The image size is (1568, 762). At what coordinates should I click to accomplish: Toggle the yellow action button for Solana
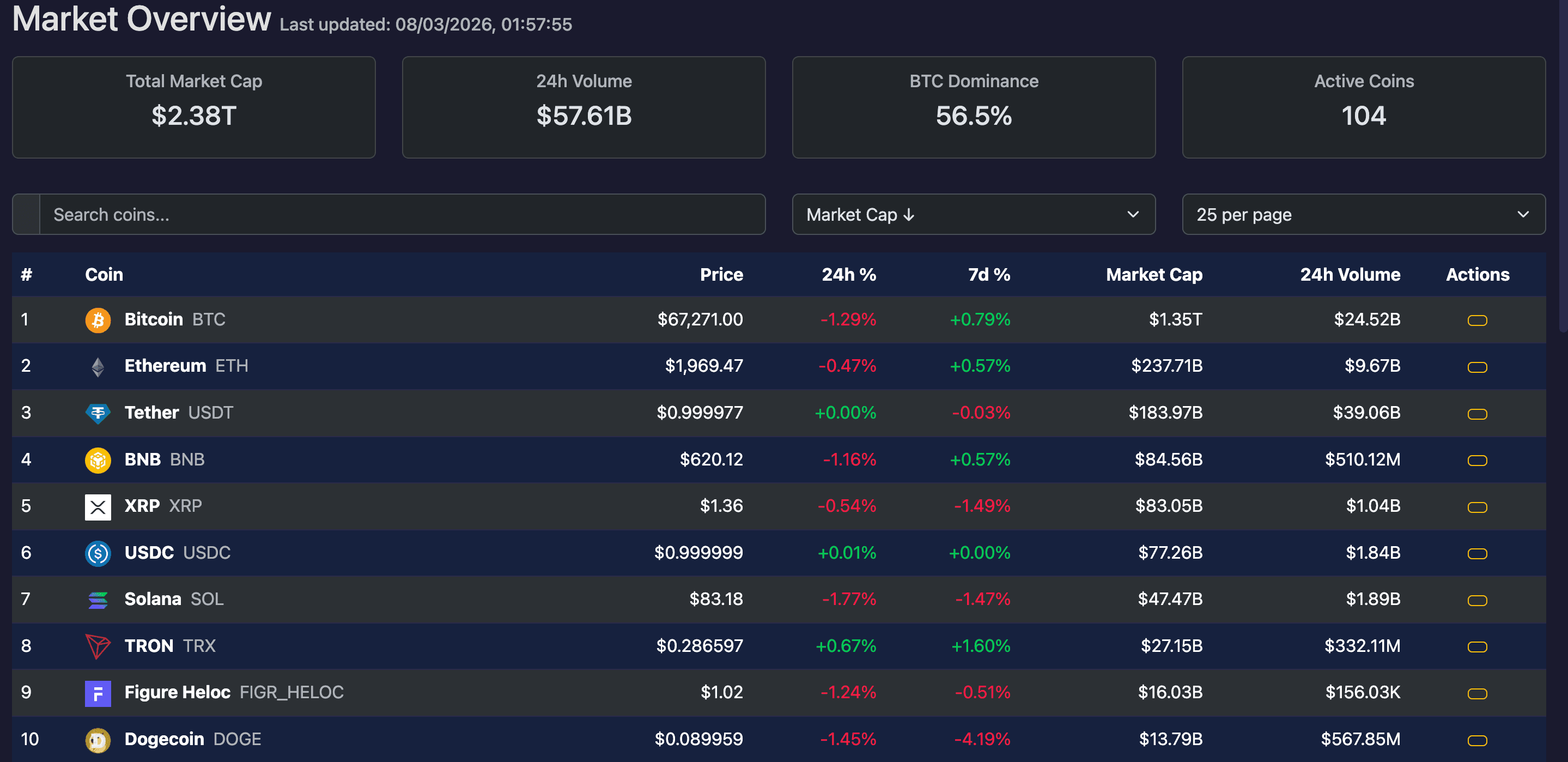tap(1476, 601)
